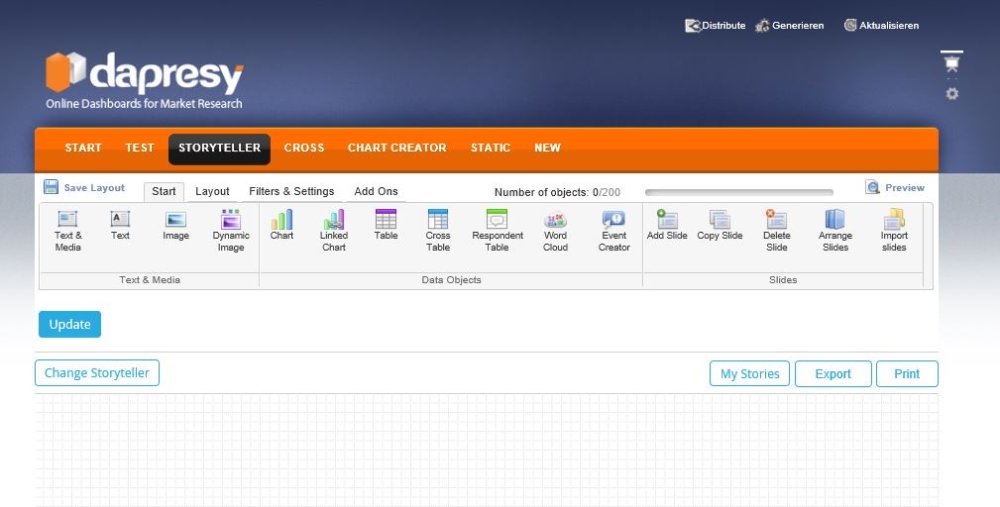The width and height of the screenshot is (1000, 507).
Task: Click Import slides icon
Action: [x=894, y=219]
